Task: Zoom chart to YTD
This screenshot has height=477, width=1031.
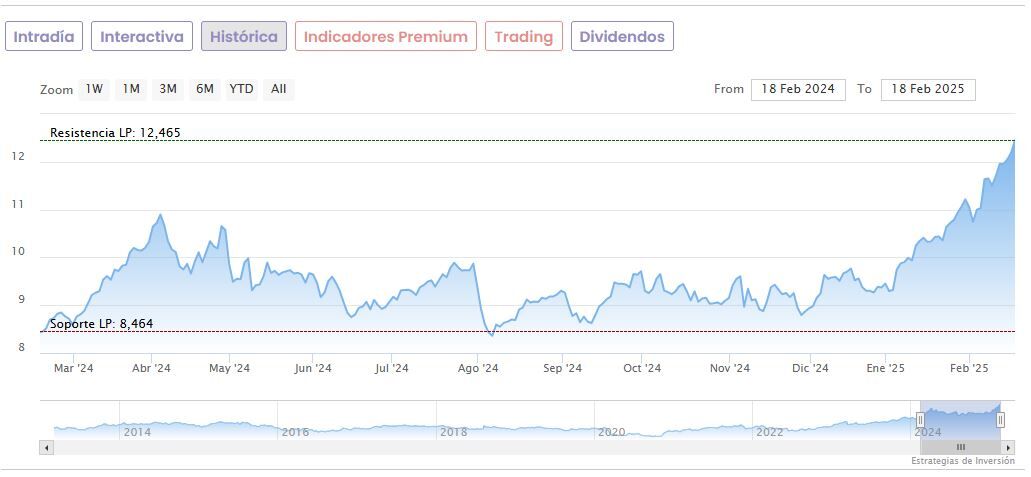Action: tap(241, 89)
